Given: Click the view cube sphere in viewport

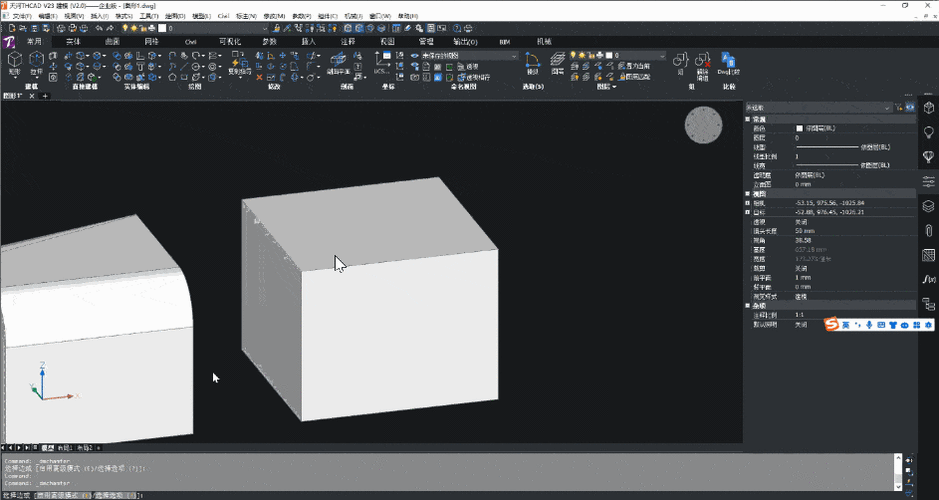Looking at the screenshot, I should 703,125.
